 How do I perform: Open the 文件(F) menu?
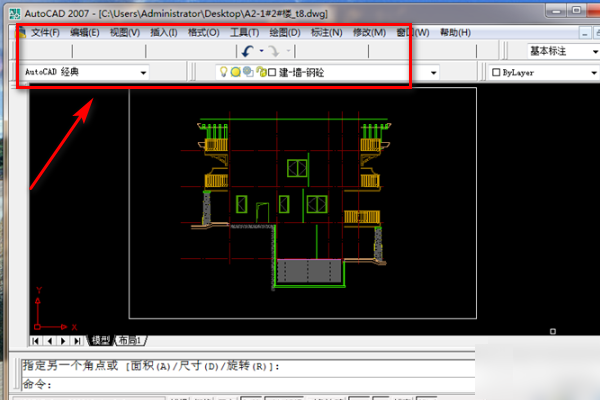[x=45, y=33]
